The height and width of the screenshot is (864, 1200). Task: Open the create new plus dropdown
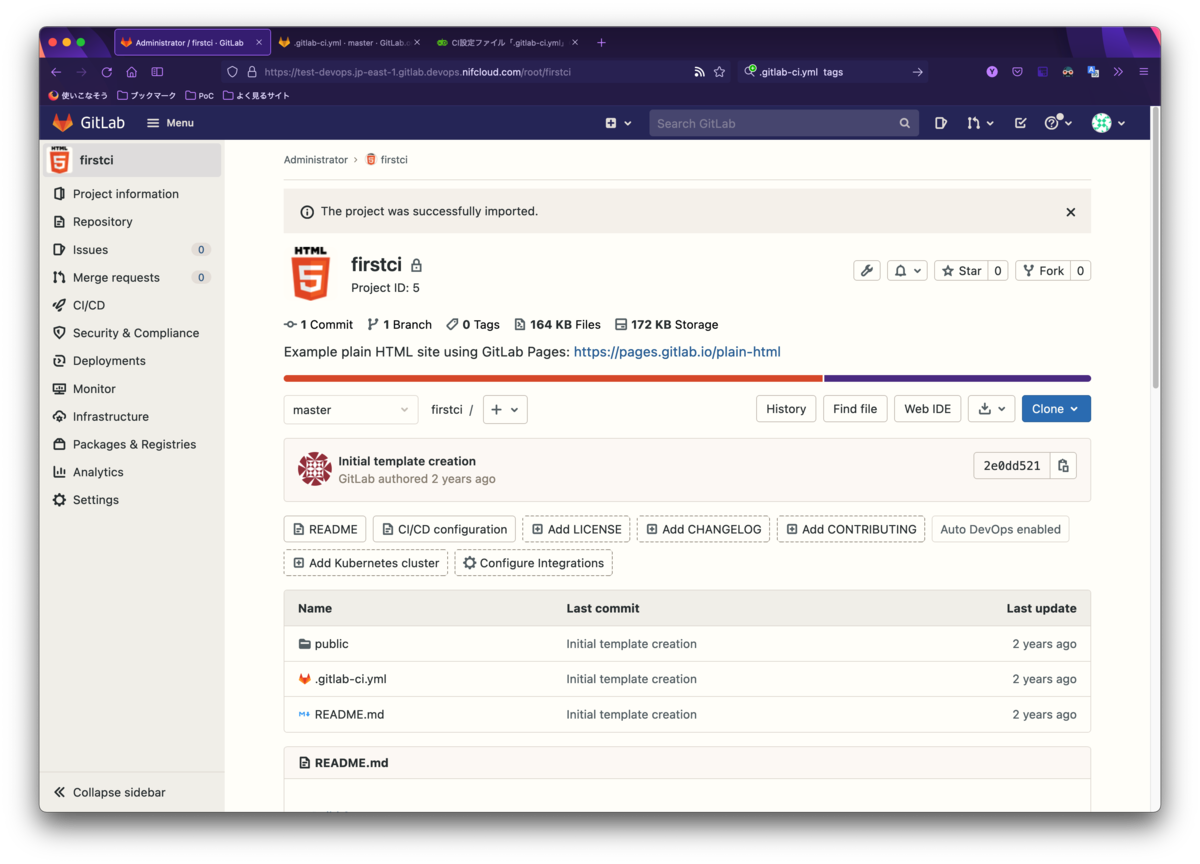pos(618,123)
